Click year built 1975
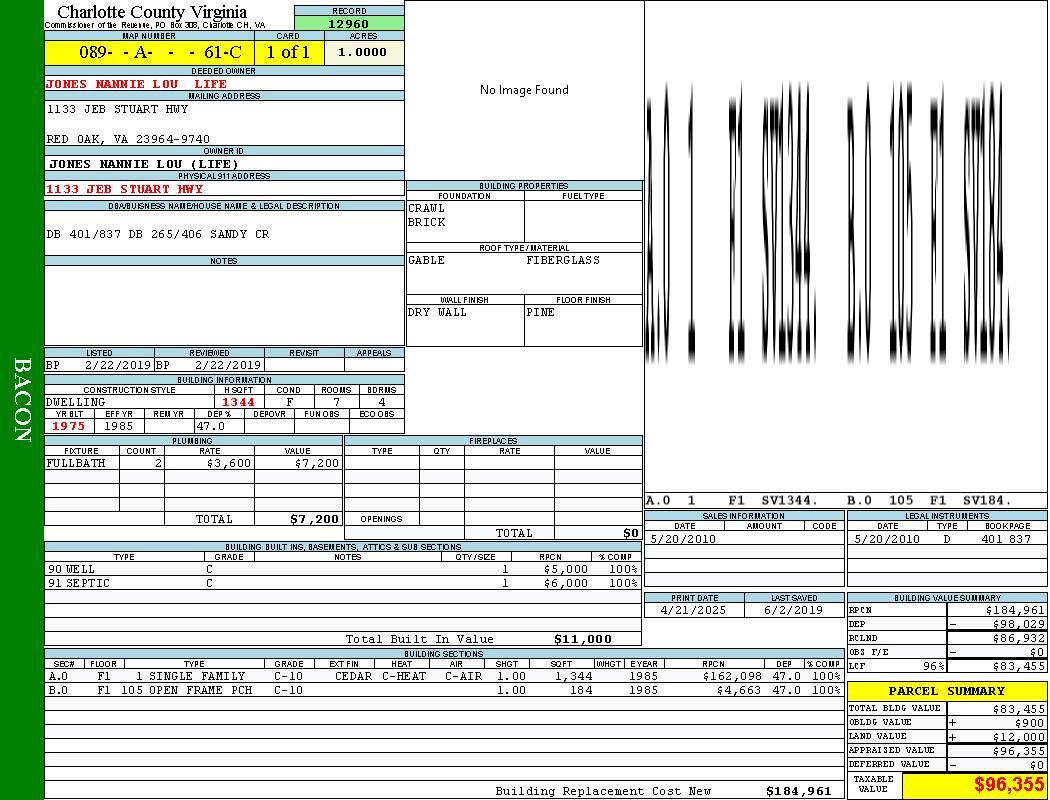 [69, 426]
